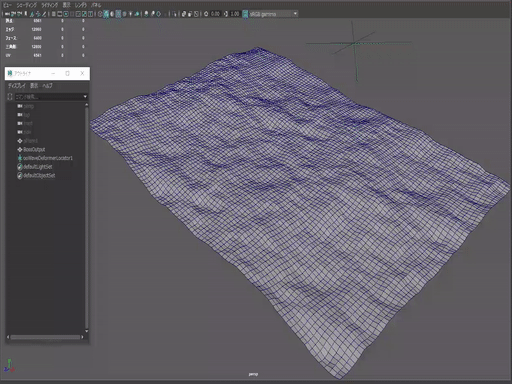
Task: Open the レンダラ panel menu
Action: pos(81,5)
